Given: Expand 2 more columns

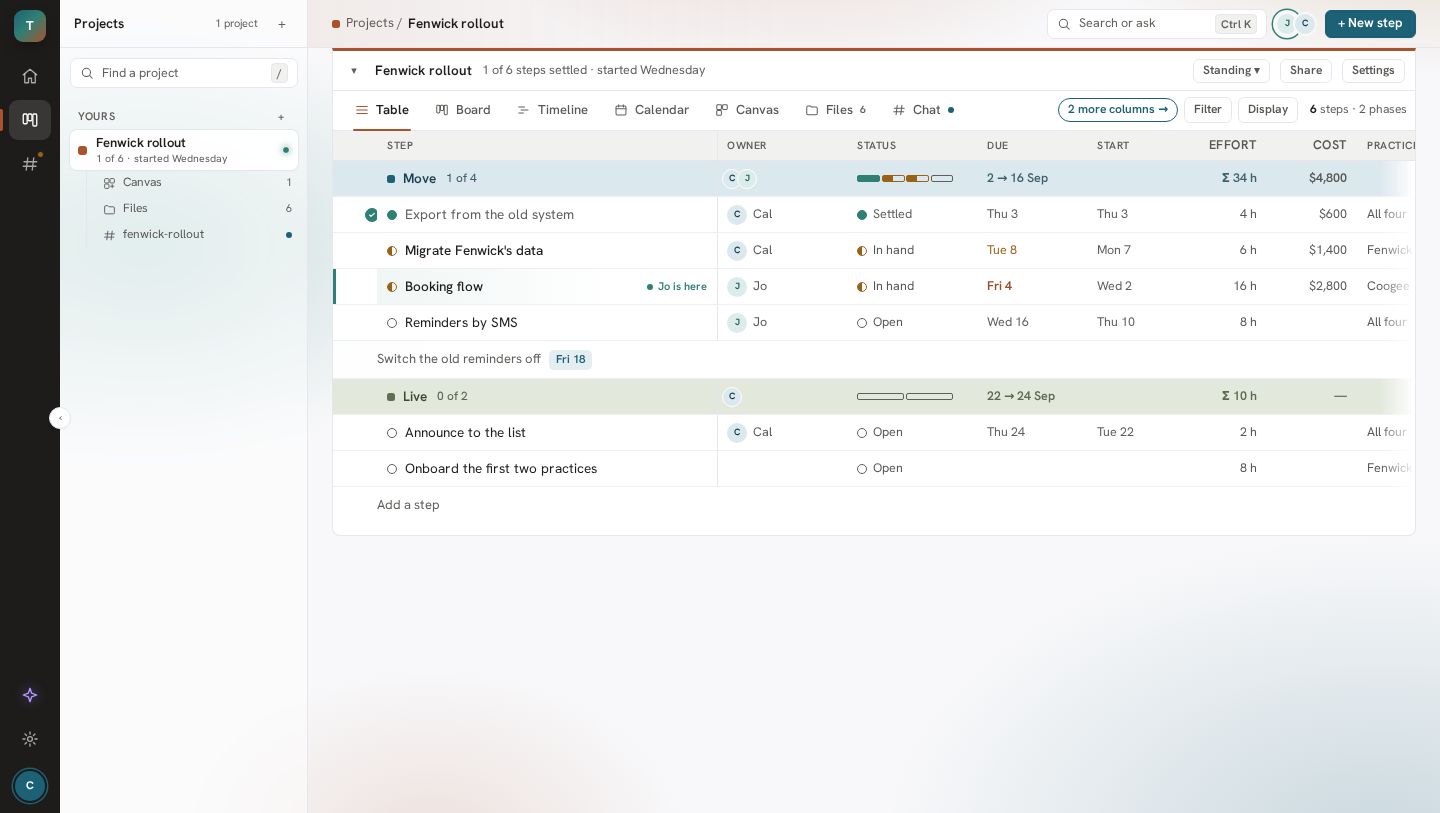Looking at the screenshot, I should 1118,110.
